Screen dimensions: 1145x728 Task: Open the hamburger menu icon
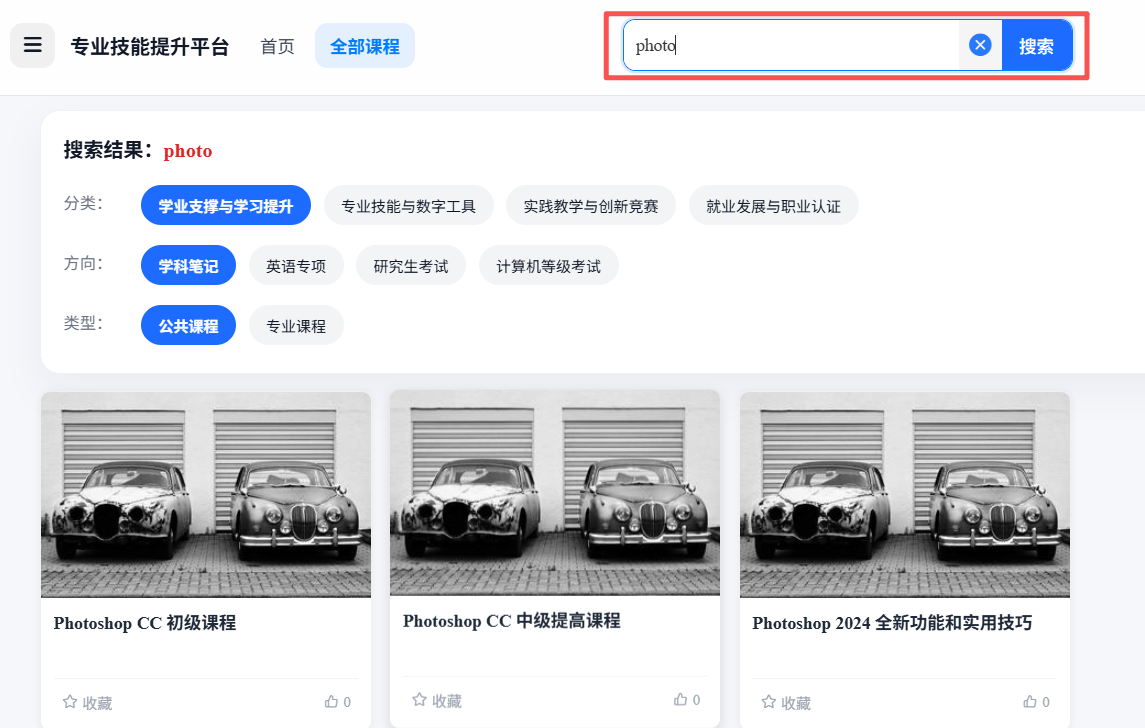32,46
